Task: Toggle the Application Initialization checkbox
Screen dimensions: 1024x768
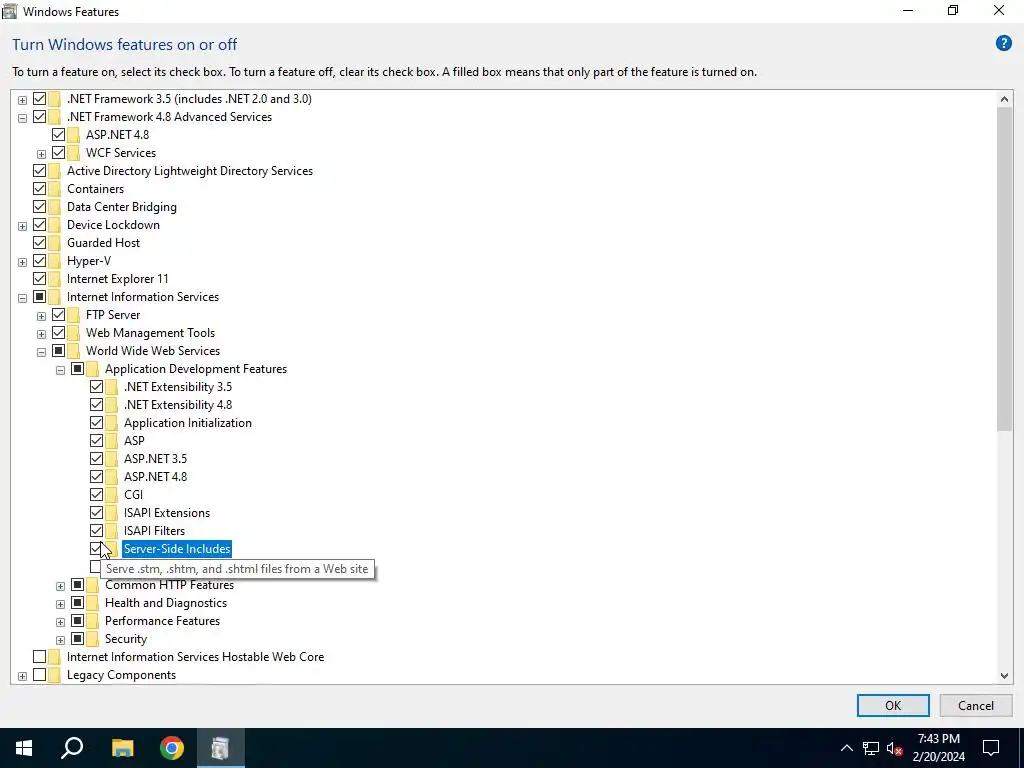Action: 96,423
